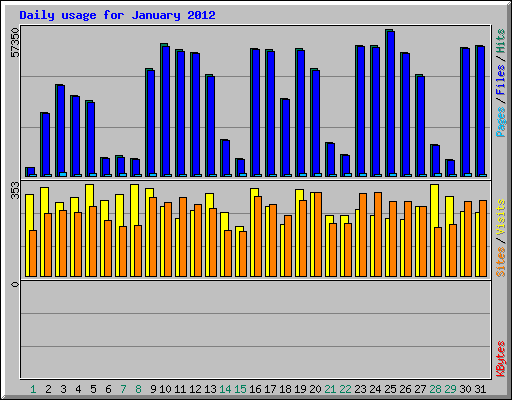Click the 'Sites' legend label
The width and height of the screenshot is (512, 400).
(500, 262)
